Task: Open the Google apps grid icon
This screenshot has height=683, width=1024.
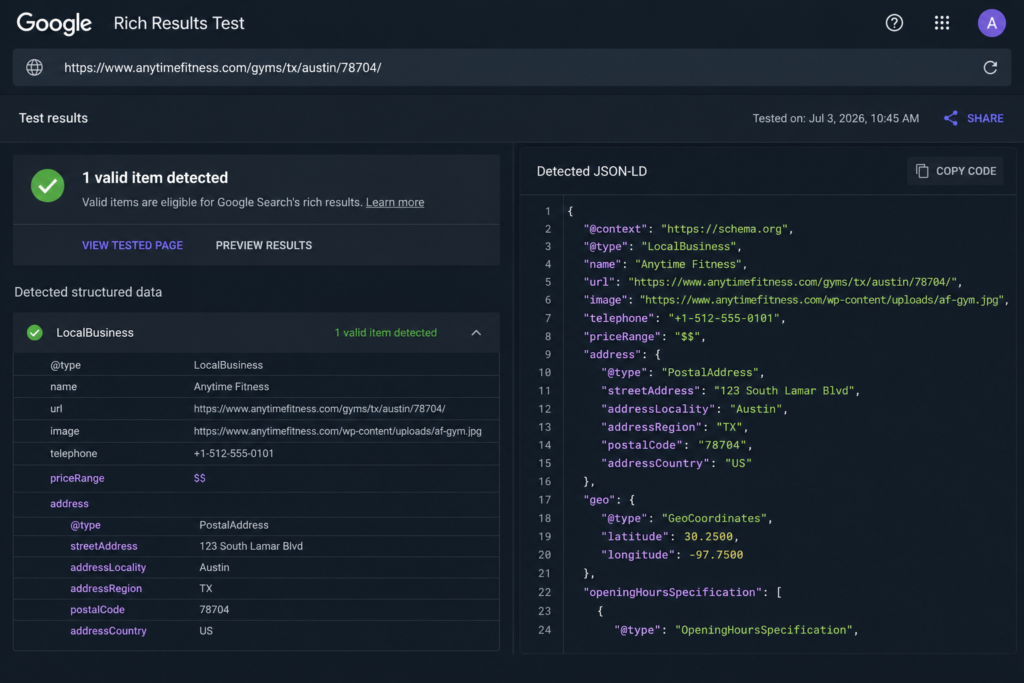Action: click(x=942, y=23)
